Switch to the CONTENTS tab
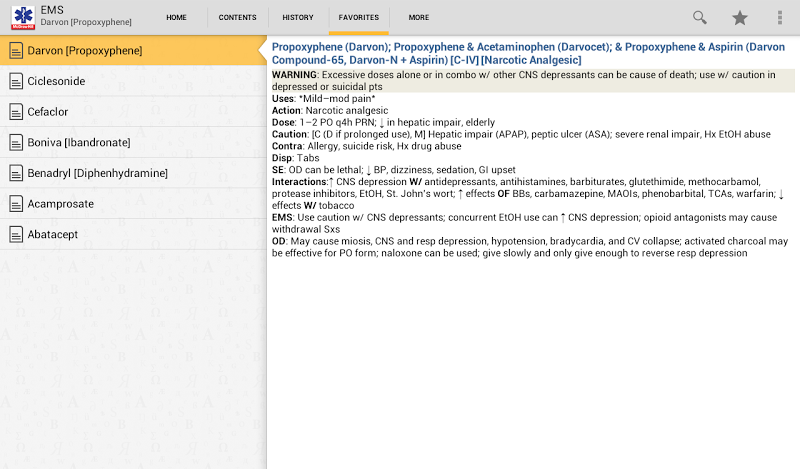Screen dimensions: 800x469 [x=237, y=17]
